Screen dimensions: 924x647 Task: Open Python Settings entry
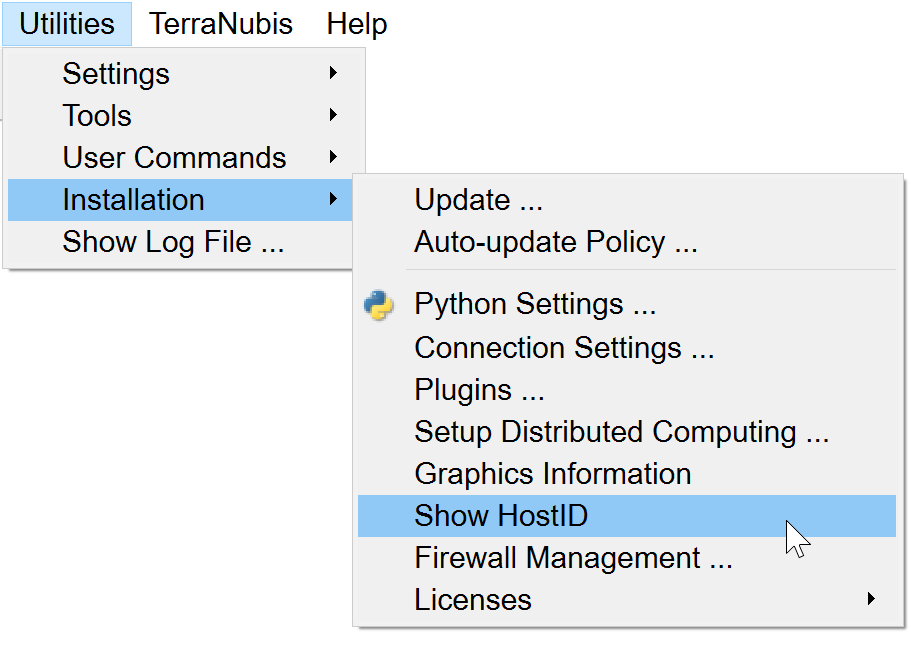[x=535, y=305]
